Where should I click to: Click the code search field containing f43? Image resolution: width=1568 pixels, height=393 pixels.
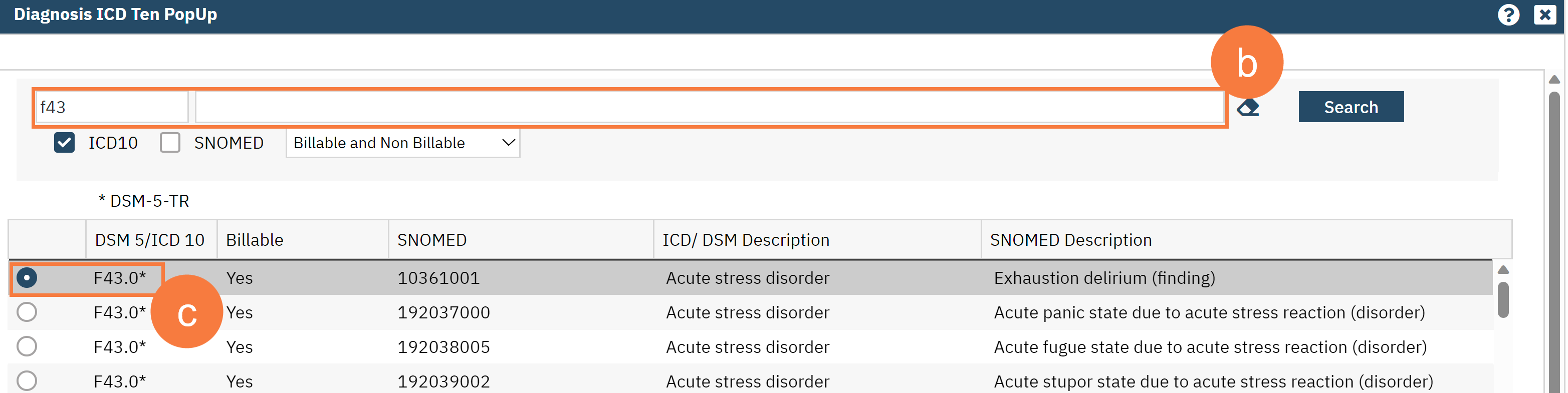(x=111, y=108)
